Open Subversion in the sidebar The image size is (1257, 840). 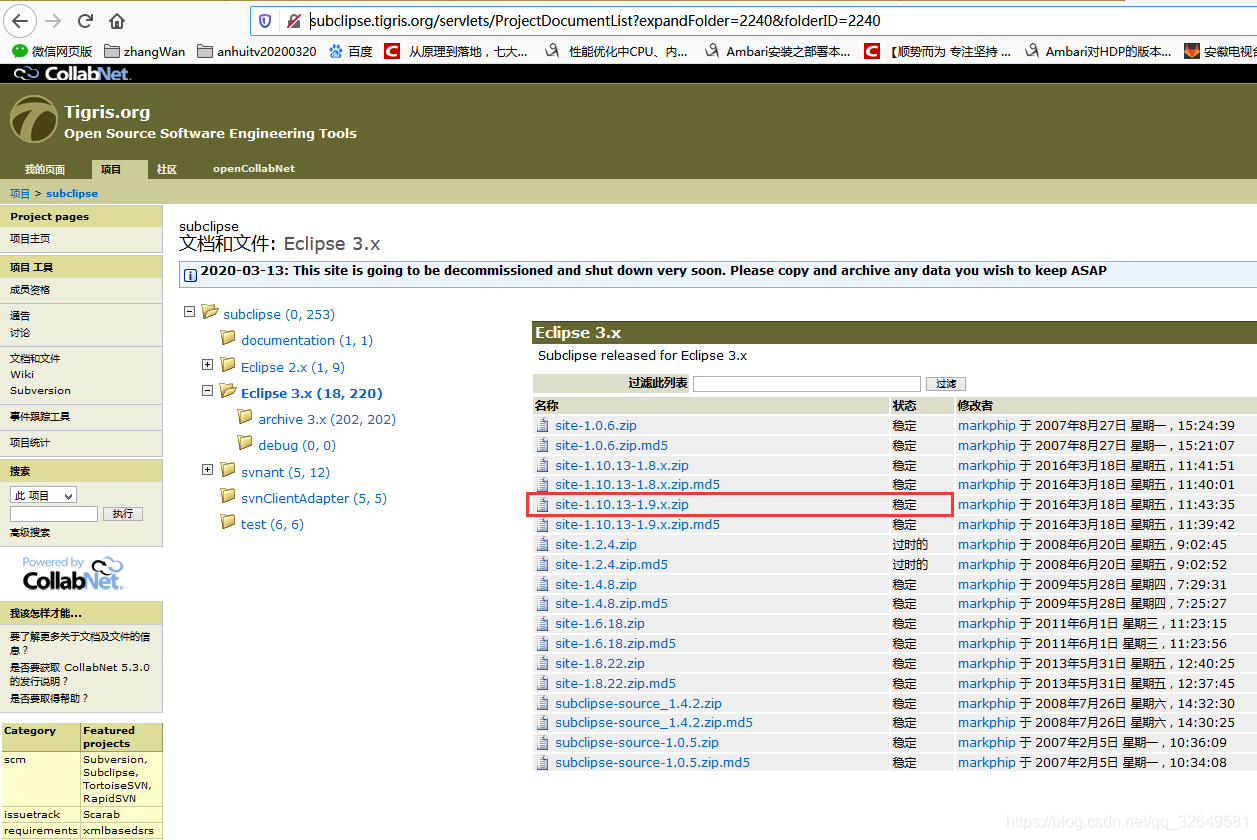[40, 390]
